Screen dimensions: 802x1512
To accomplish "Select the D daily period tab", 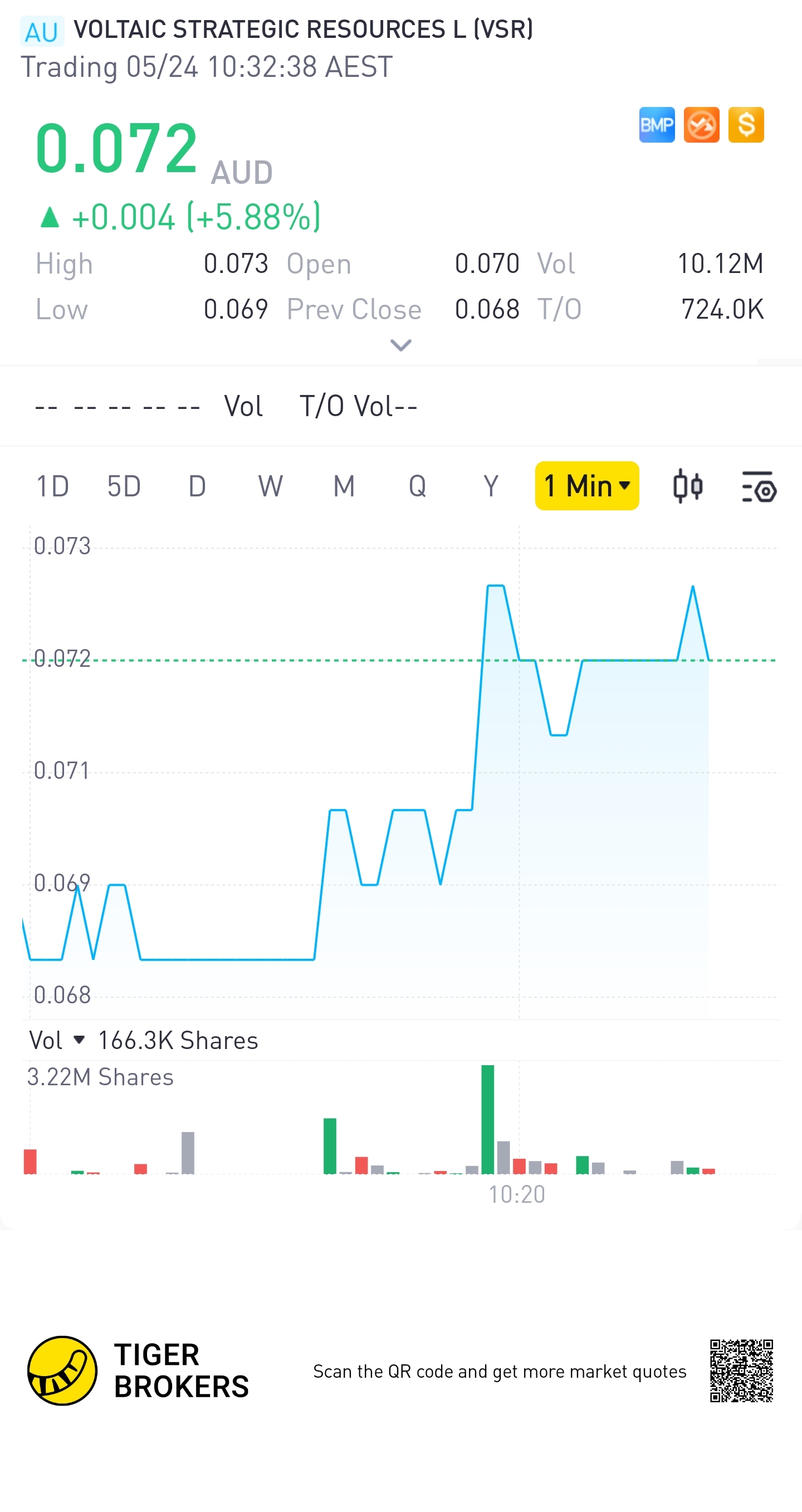I will pyautogui.click(x=197, y=486).
